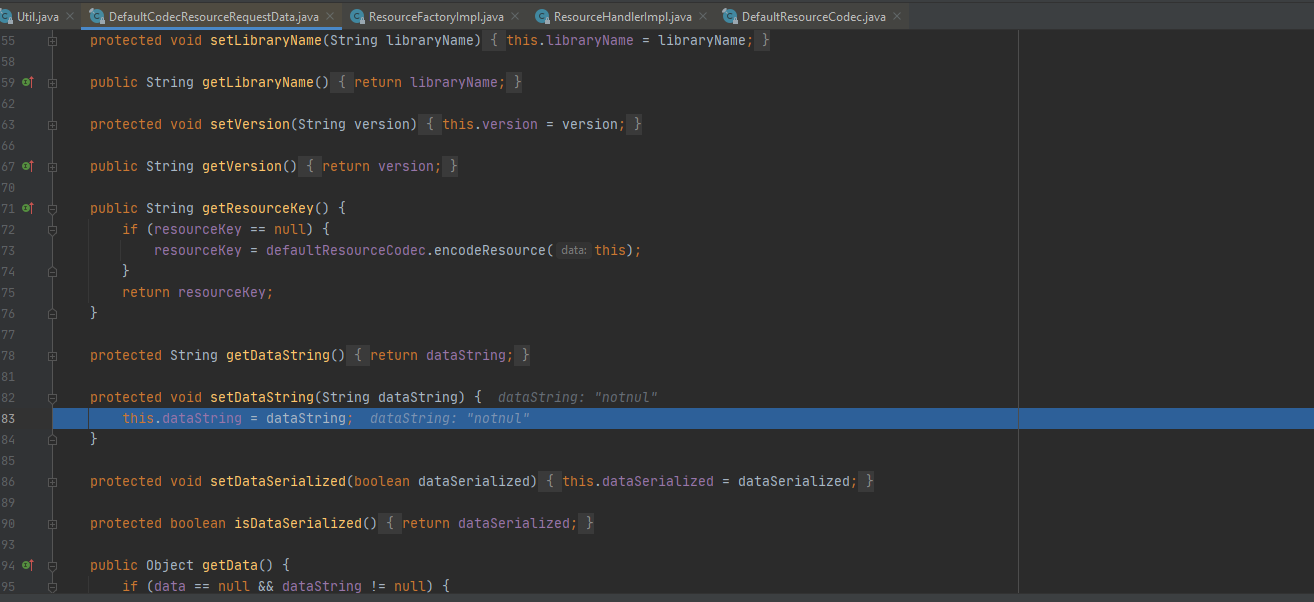The image size is (1314, 602).
Task: Click 'return version;' folded text
Action: tap(381, 166)
